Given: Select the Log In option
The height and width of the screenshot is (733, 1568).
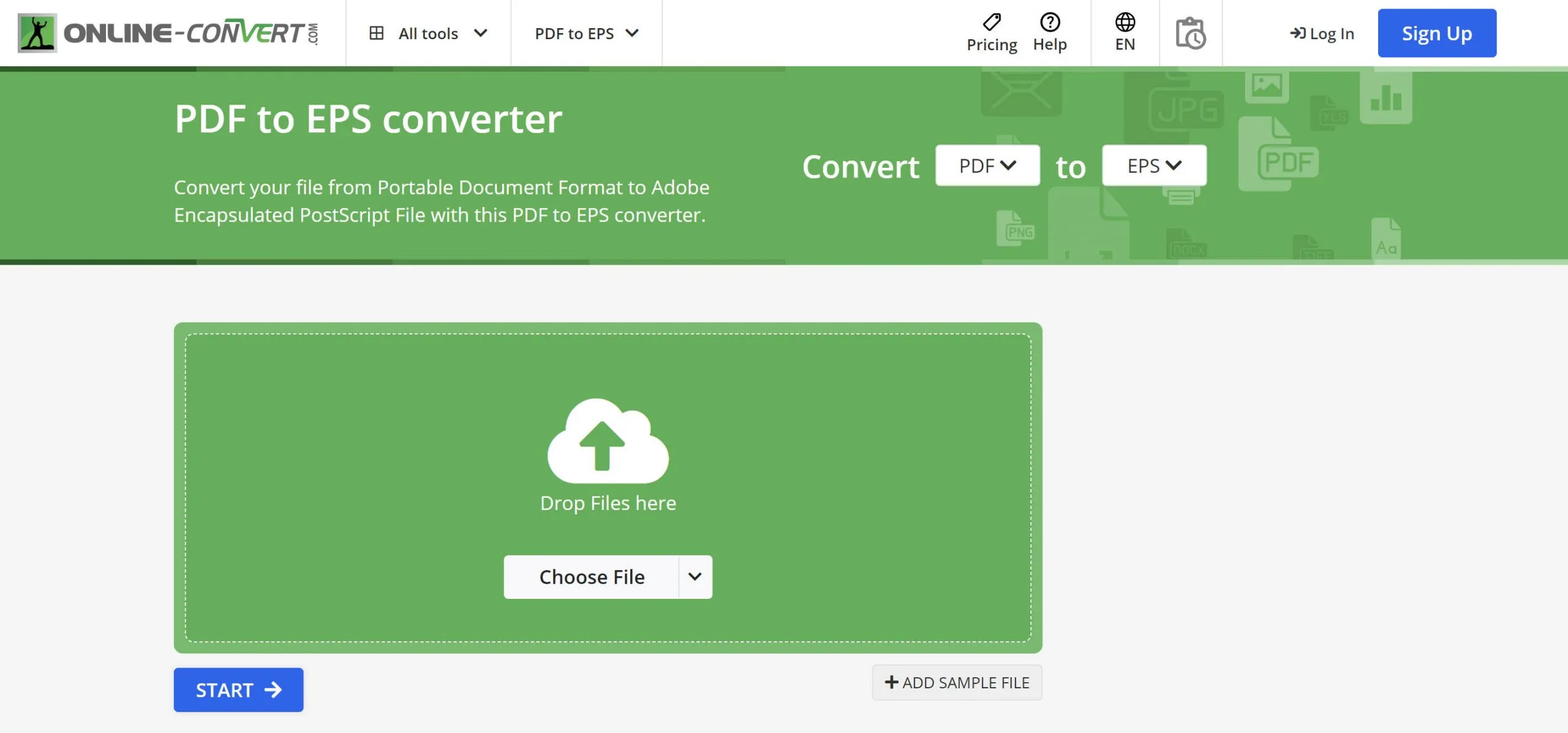Looking at the screenshot, I should tap(1322, 32).
